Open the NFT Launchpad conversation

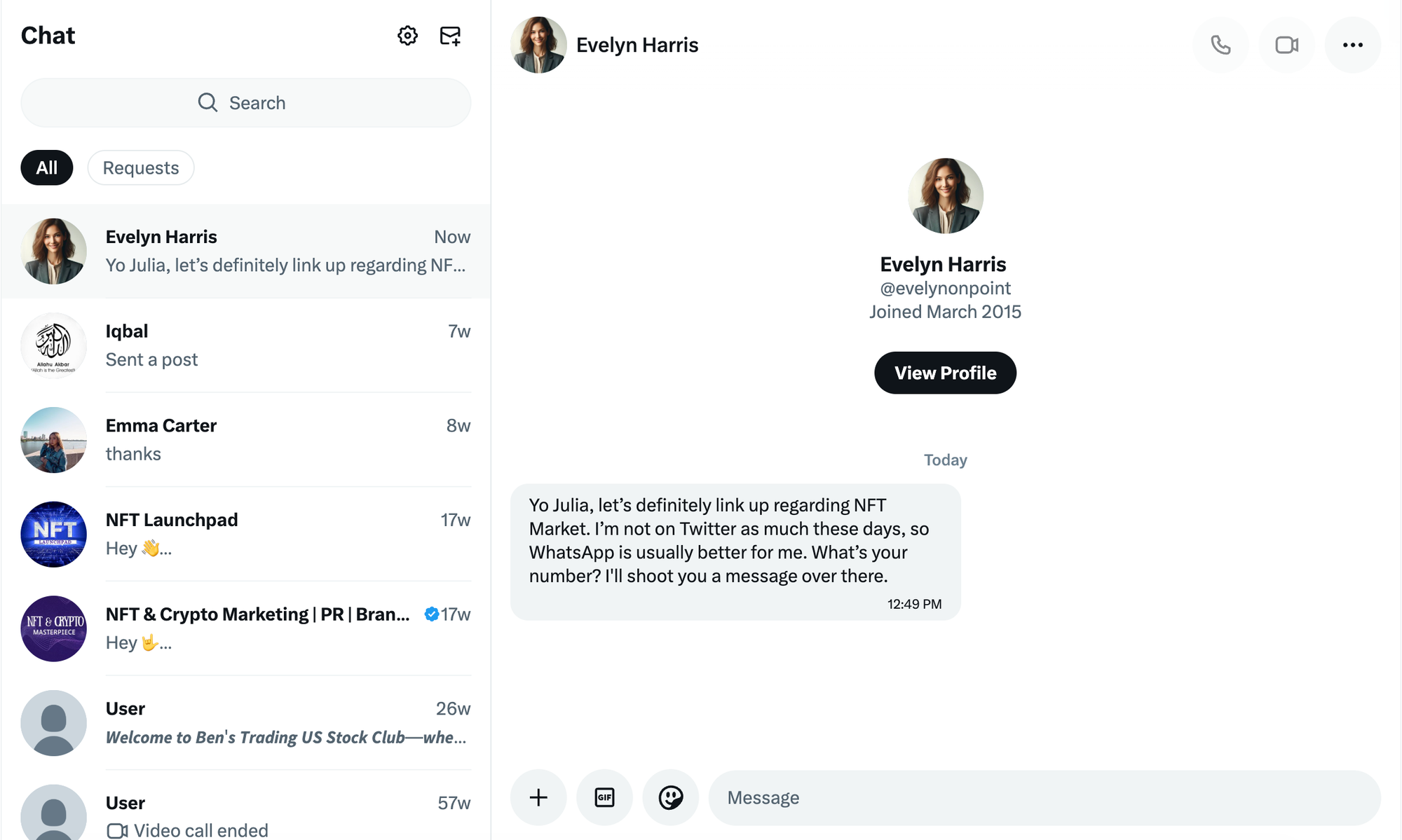[x=245, y=534]
